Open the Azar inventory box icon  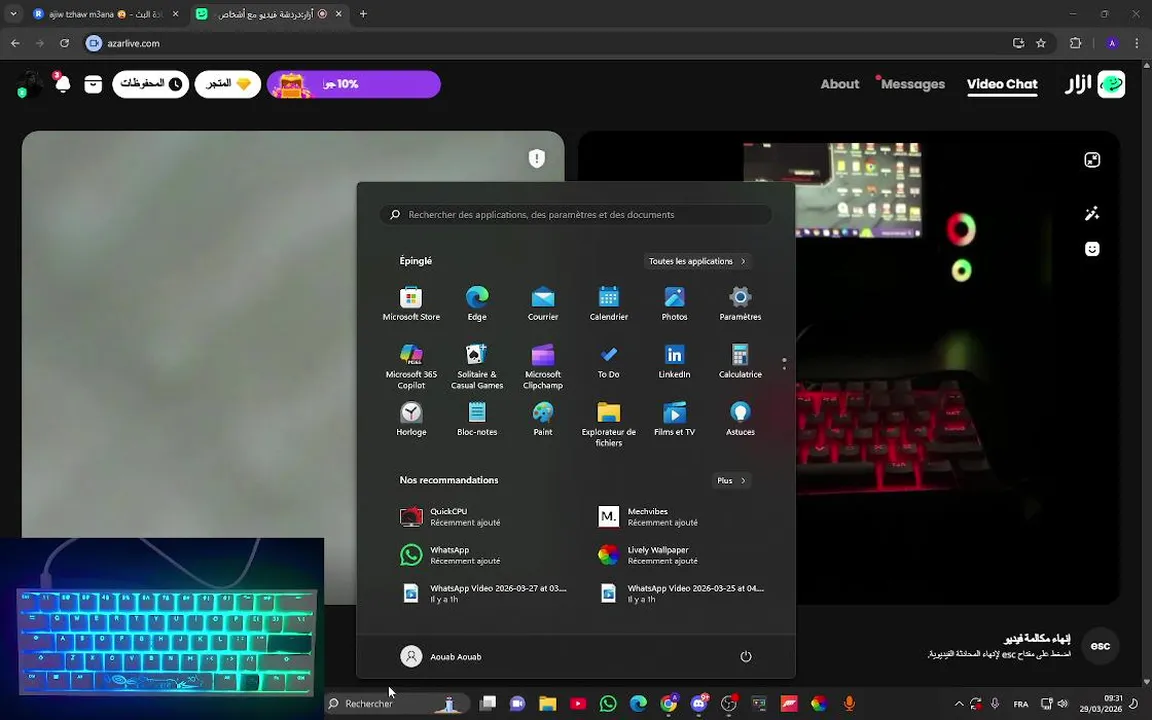[x=93, y=84]
